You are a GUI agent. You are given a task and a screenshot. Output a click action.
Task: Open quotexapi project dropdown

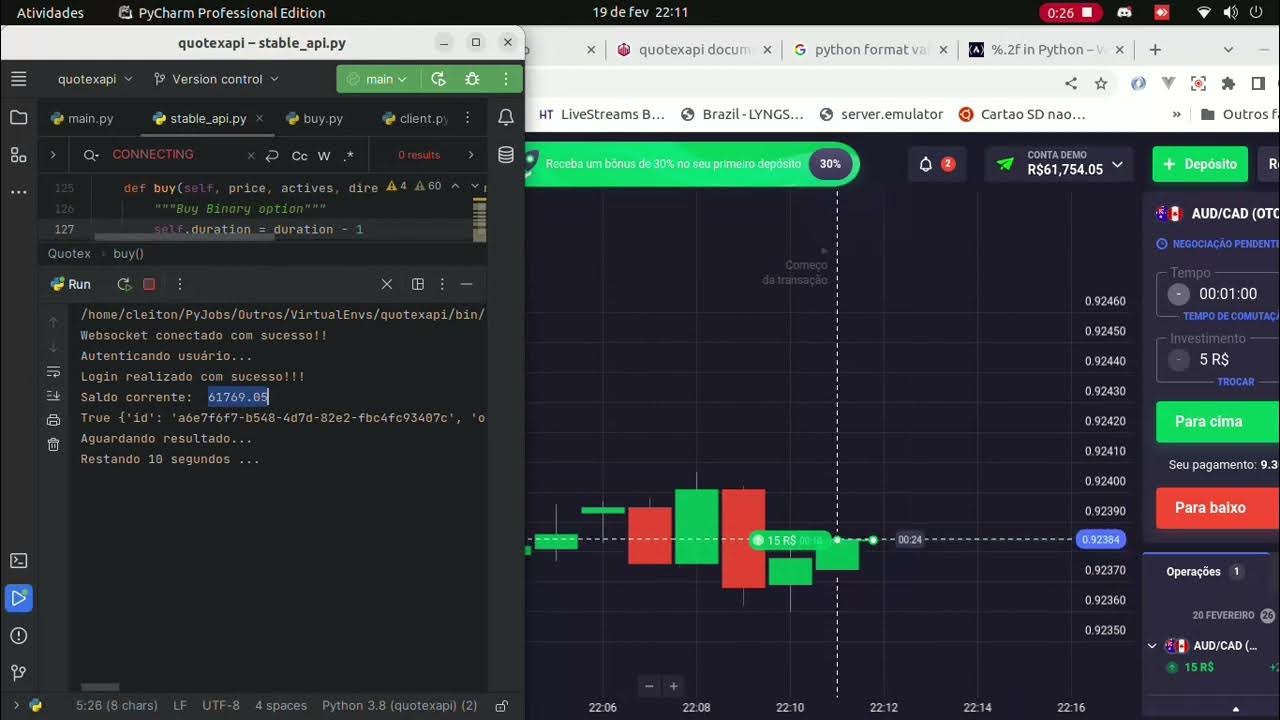coord(93,79)
